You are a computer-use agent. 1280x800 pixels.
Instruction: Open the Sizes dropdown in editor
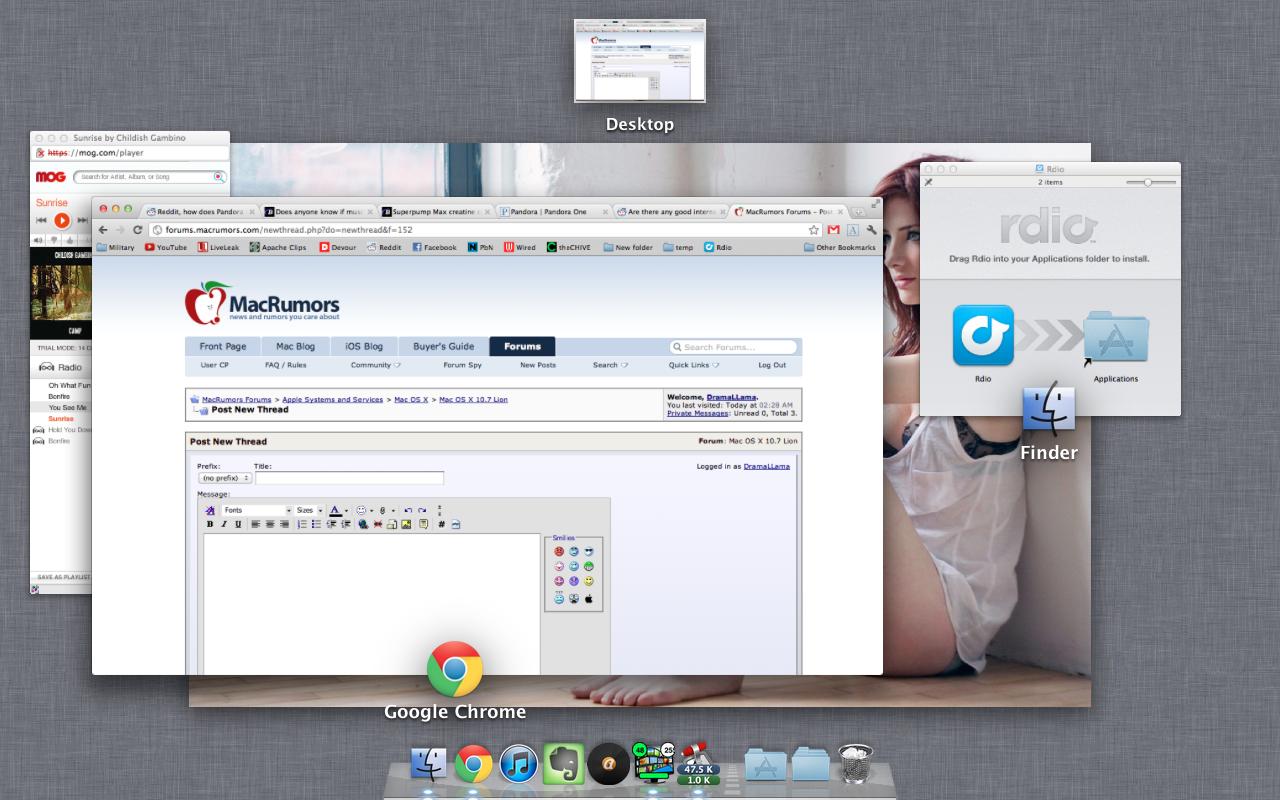click(x=309, y=510)
